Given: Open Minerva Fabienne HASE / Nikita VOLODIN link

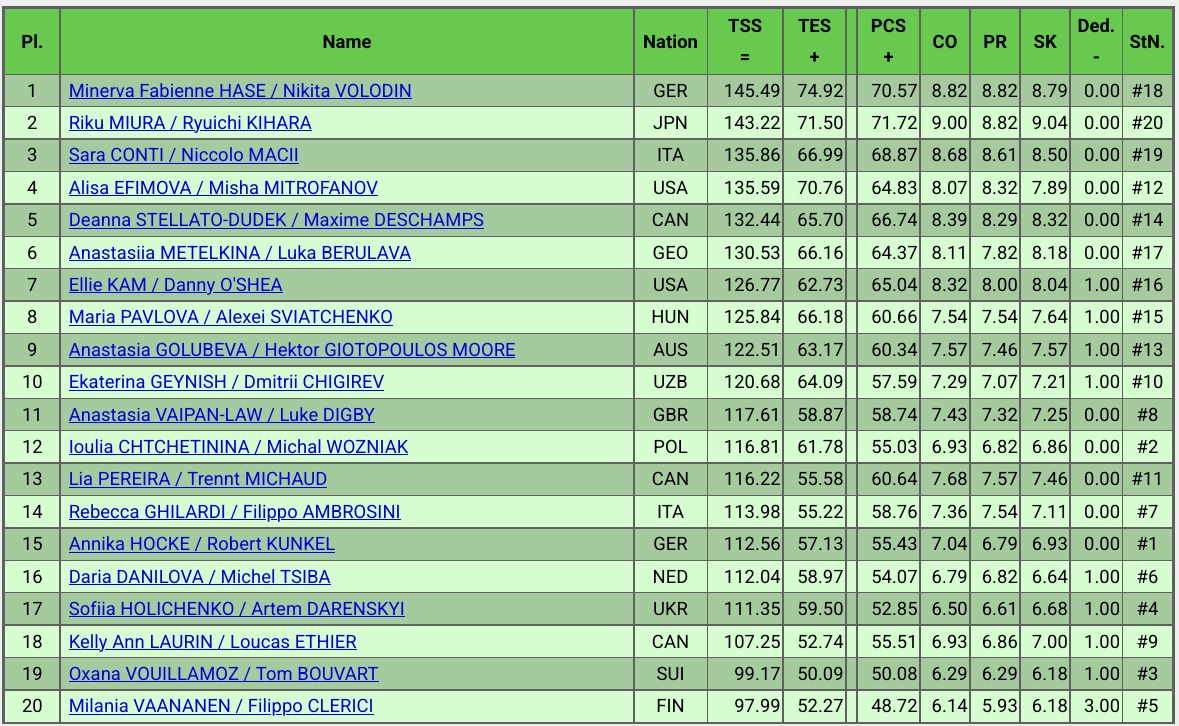Looking at the screenshot, I should coord(240,91).
